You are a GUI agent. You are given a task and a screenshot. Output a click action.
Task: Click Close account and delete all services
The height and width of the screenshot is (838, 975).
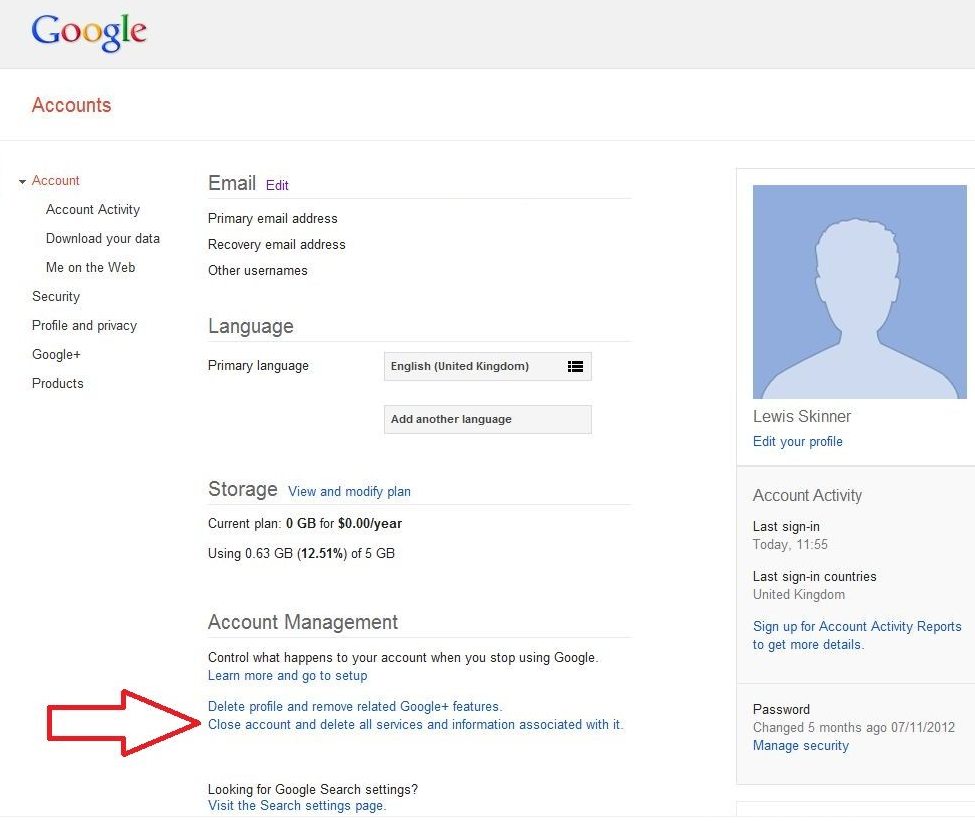click(415, 725)
